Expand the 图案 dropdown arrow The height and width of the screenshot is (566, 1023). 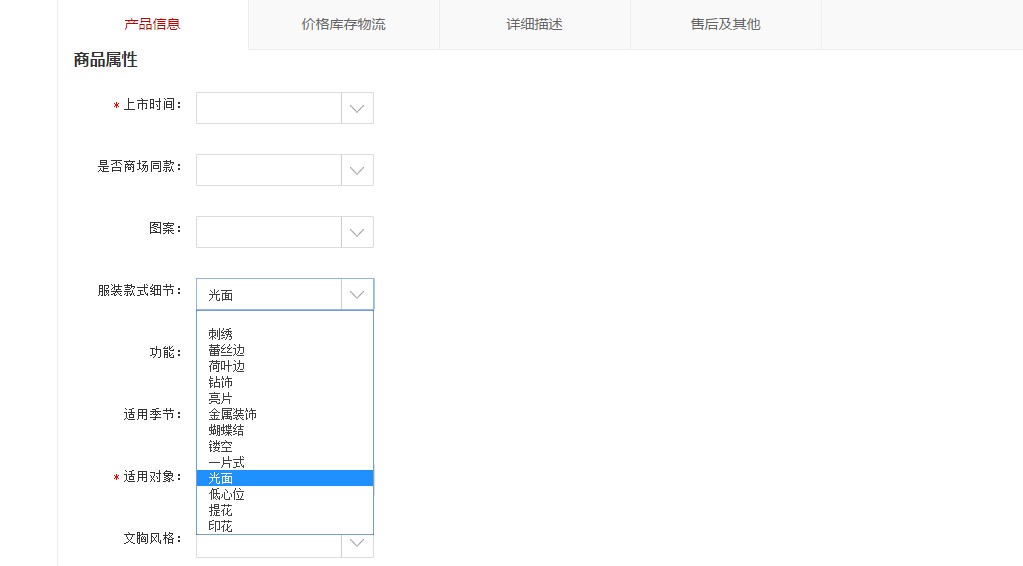pos(357,232)
